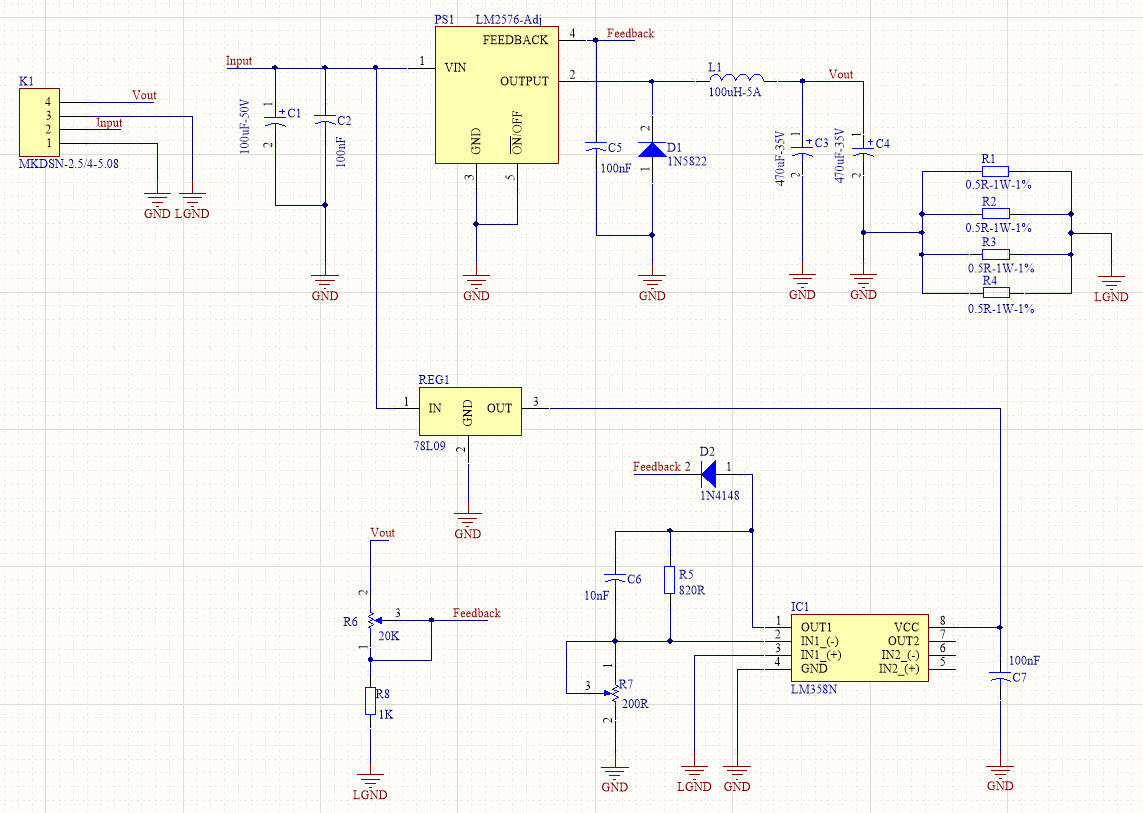The image size is (1143, 813).
Task: Click the GND symbol below trimmer R7
Action: coord(615,778)
